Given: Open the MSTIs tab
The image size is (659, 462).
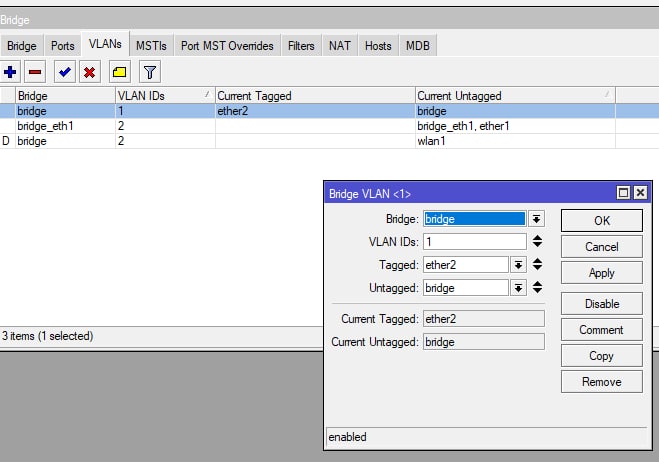Looking at the screenshot, I should click(x=151, y=45).
